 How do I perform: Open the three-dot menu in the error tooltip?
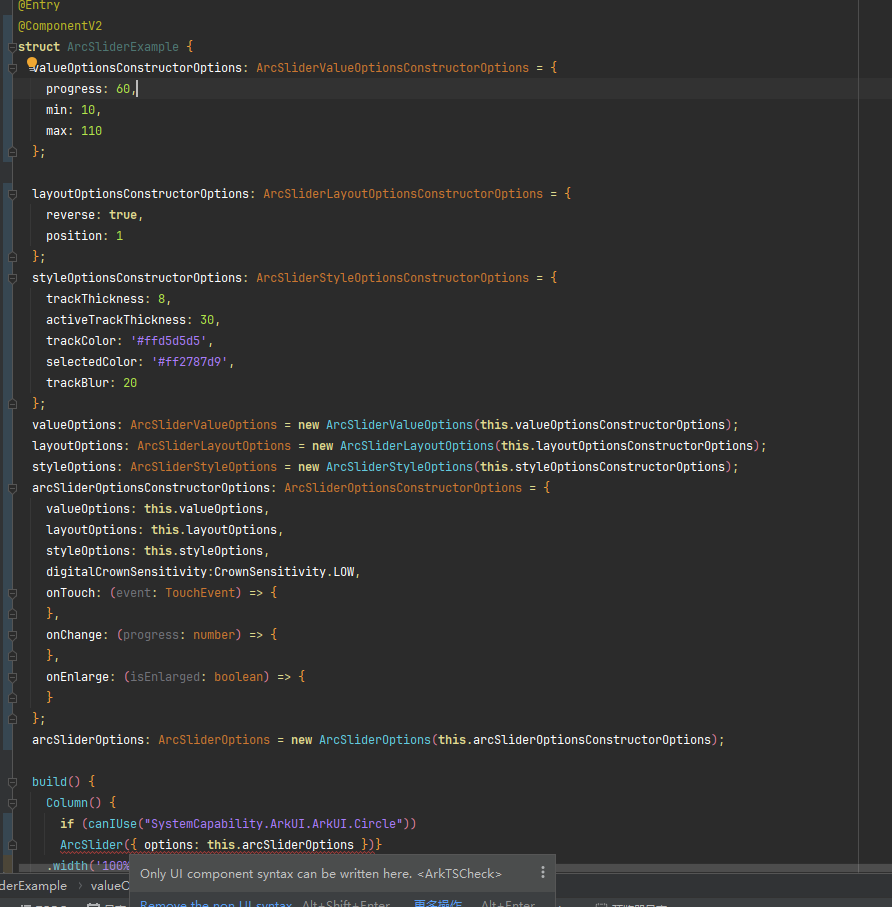click(x=543, y=872)
